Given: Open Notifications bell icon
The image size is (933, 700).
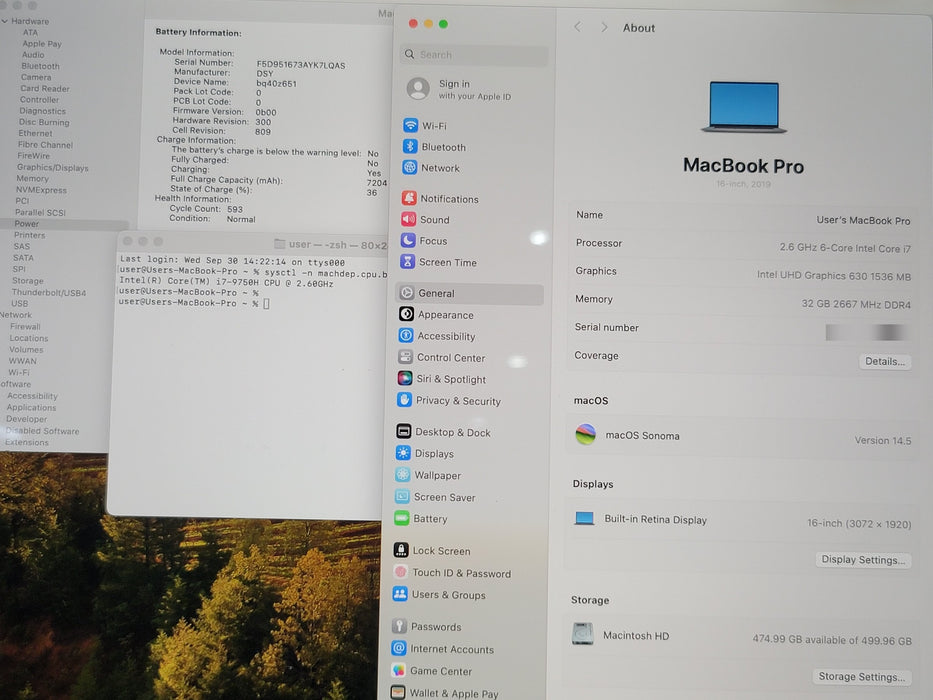Looking at the screenshot, I should coord(409,198).
